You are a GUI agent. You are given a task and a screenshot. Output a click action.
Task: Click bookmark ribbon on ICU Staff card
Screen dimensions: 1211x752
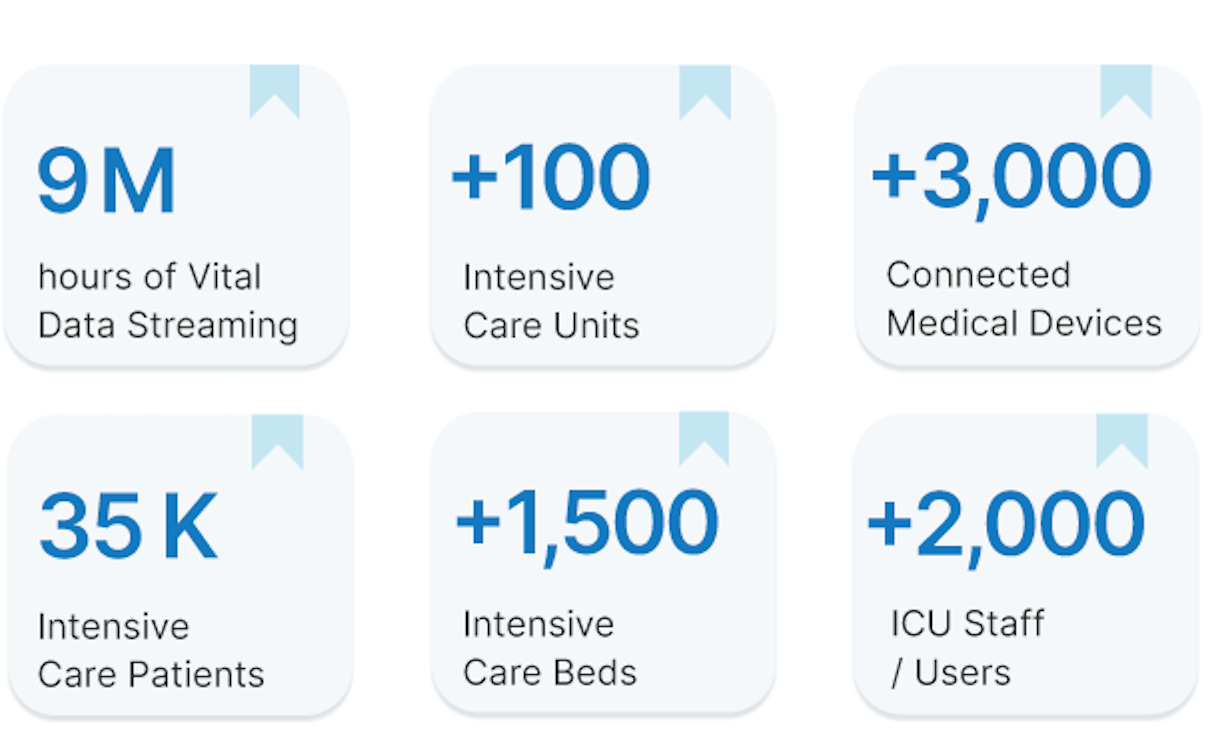click(1122, 442)
